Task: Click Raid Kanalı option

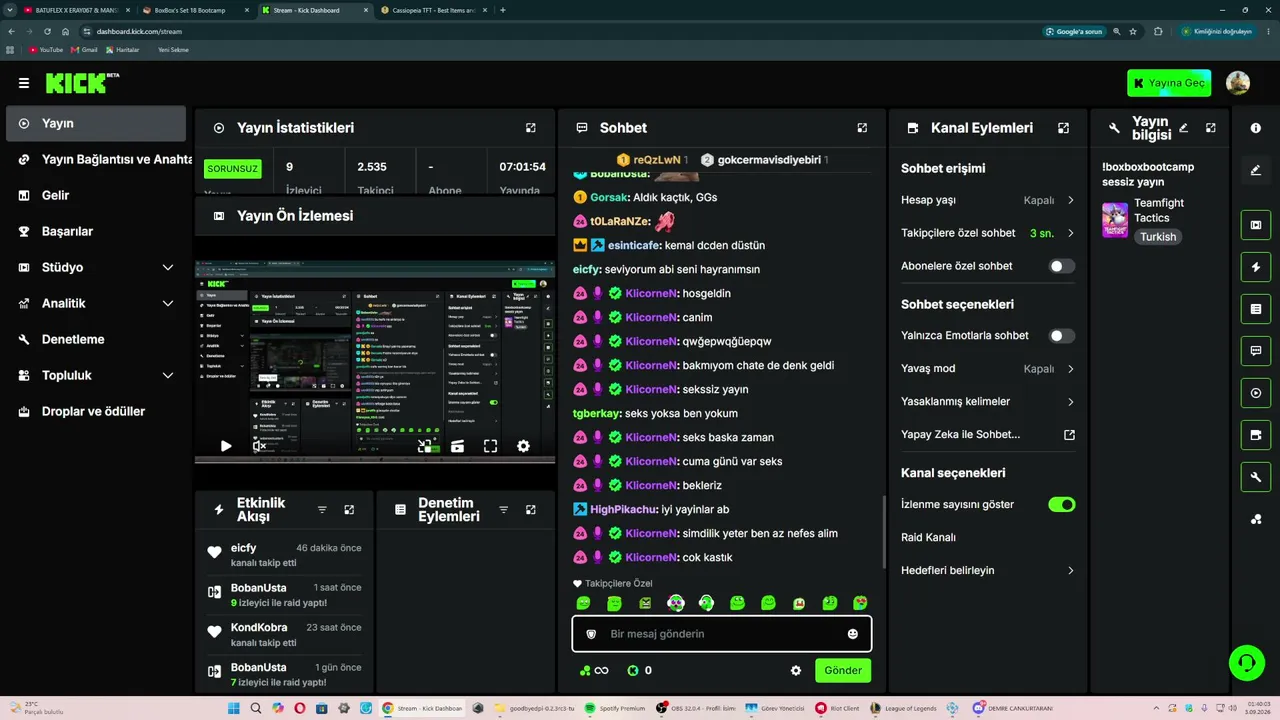Action: point(928,538)
